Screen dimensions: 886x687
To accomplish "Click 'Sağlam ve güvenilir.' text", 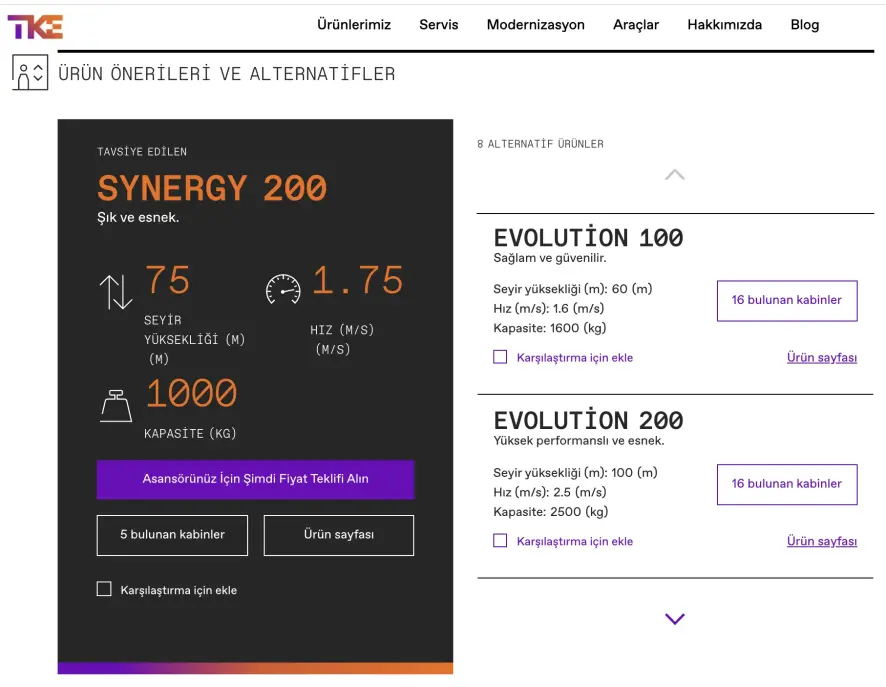I will [x=550, y=258].
